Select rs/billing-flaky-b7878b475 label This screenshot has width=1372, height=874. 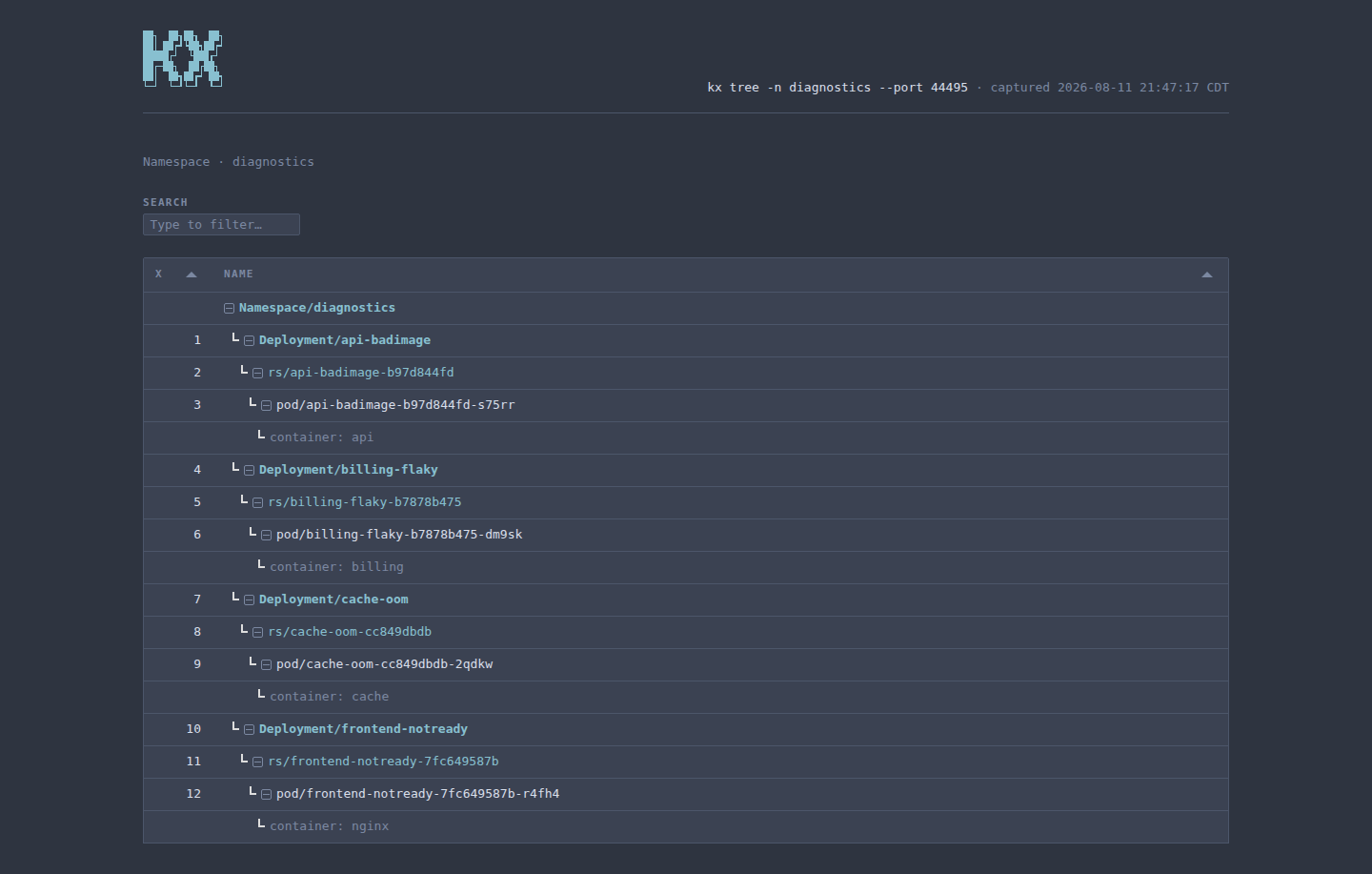pos(365,502)
